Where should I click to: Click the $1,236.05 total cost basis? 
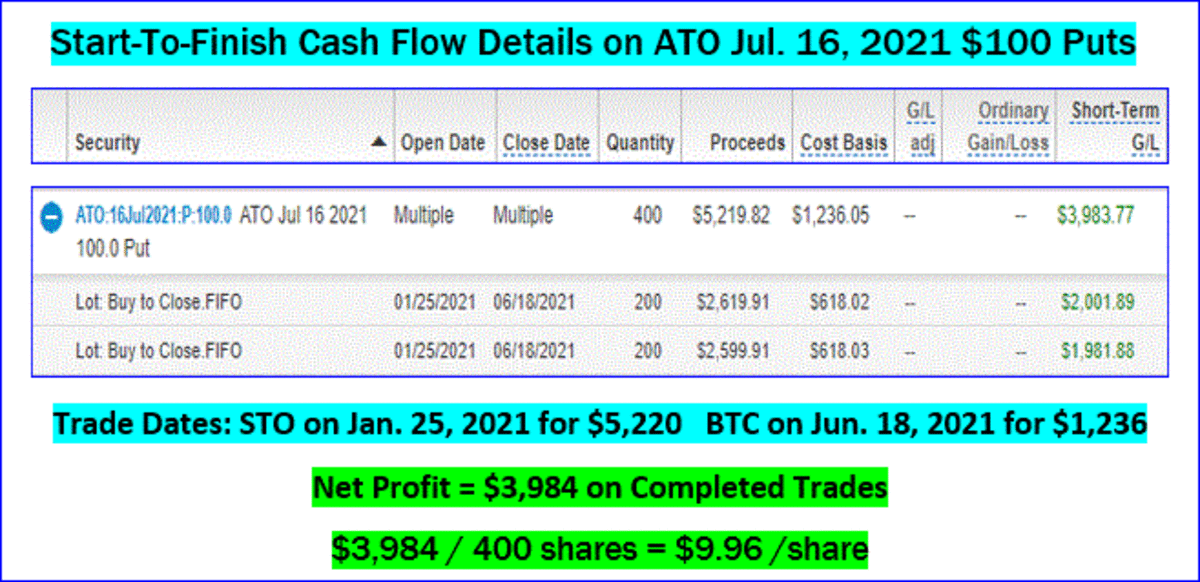click(x=830, y=215)
